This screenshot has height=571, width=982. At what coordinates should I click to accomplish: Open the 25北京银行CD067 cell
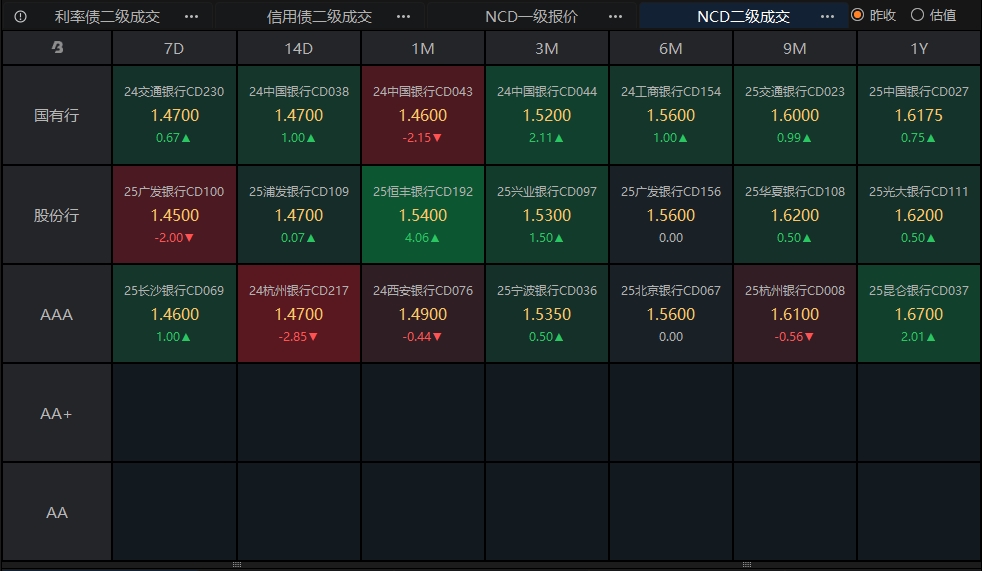671,314
